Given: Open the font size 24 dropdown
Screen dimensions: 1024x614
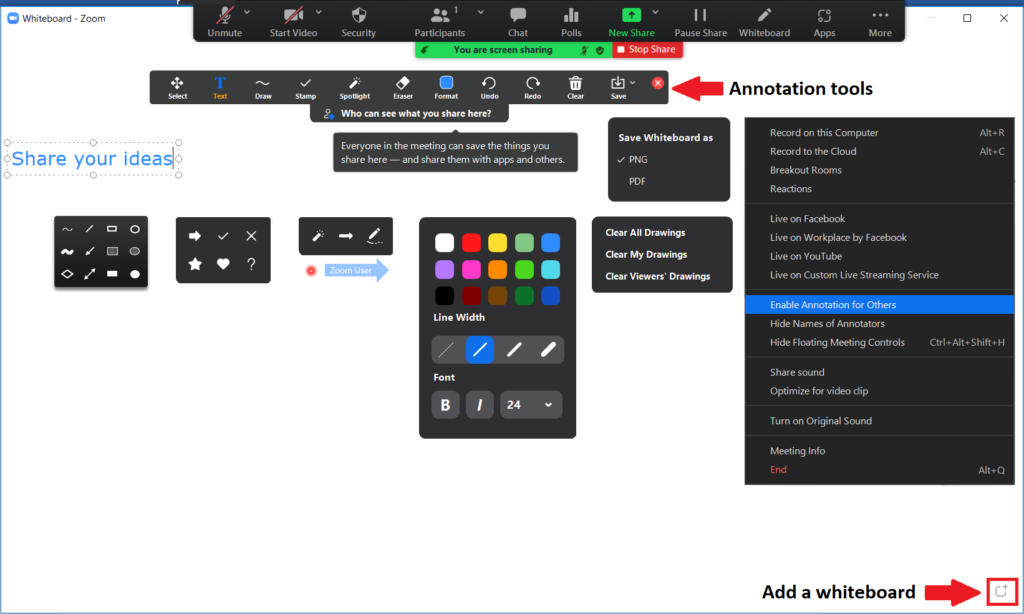Looking at the screenshot, I should tap(531, 405).
